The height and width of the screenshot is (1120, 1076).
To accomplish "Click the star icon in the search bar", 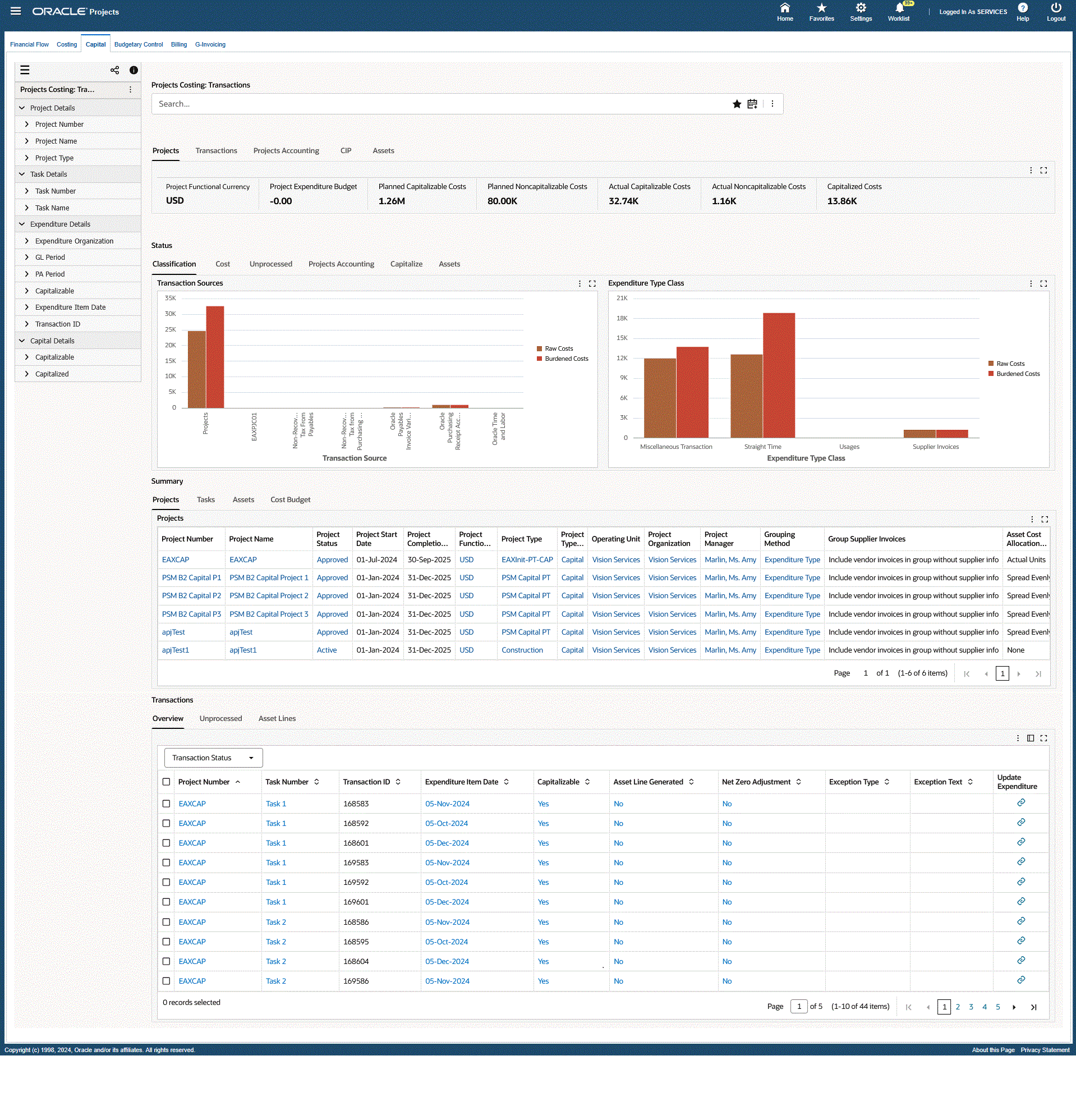I will (x=737, y=104).
